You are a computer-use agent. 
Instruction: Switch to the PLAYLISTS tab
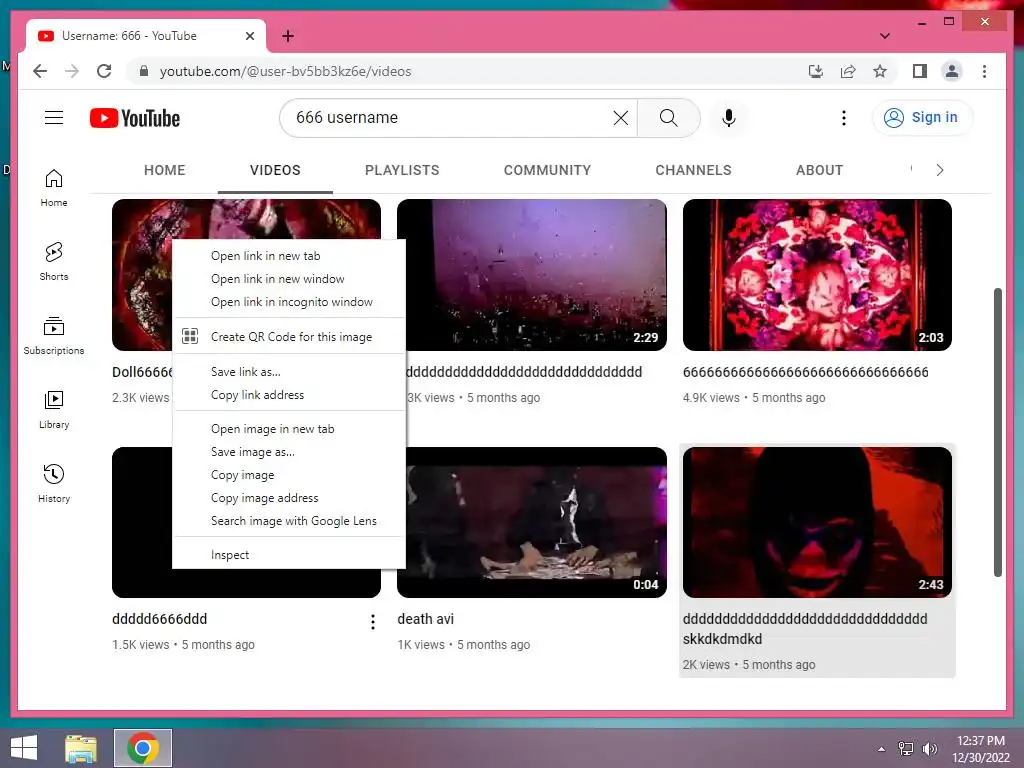tap(402, 170)
